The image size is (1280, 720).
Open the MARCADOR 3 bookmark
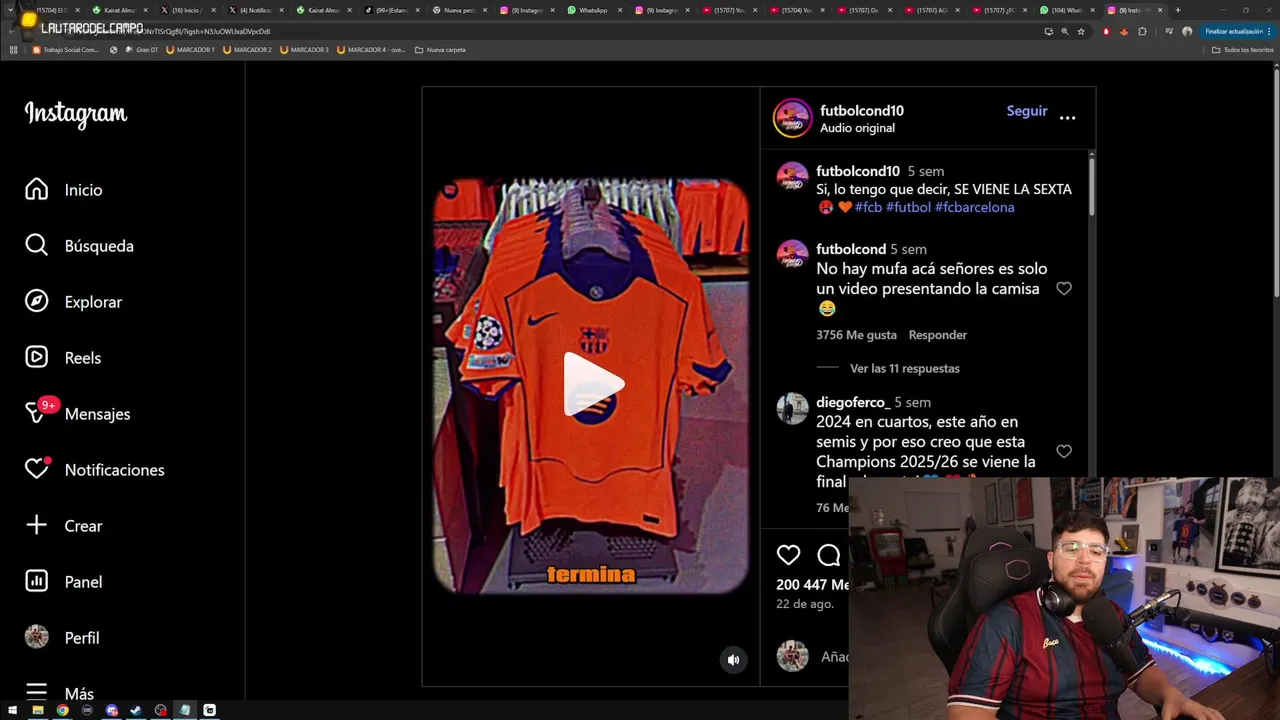click(x=304, y=50)
